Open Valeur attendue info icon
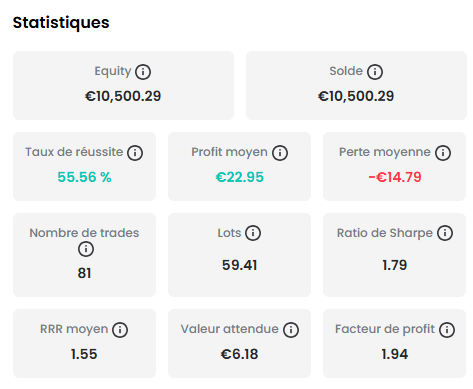Viewport: 473px width, 389px height. [291, 330]
